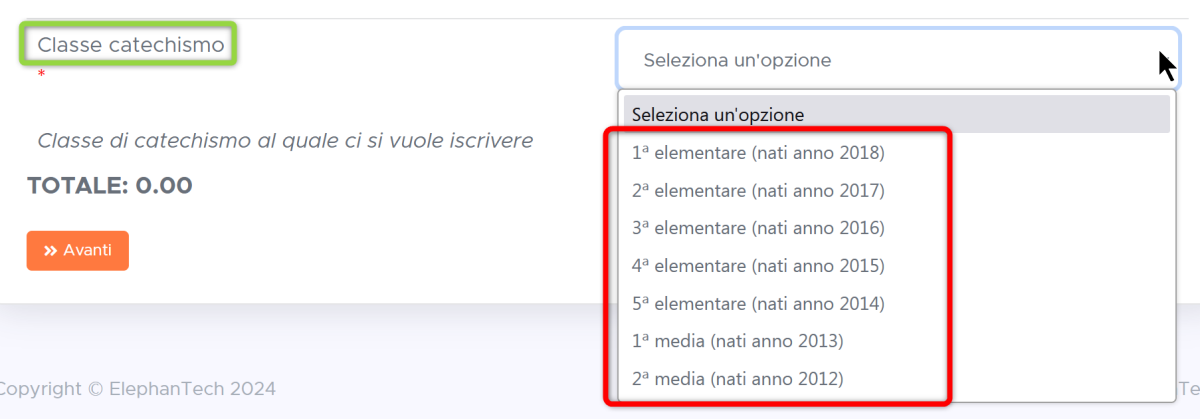
Task: Select 5ª elementare (nati anno 2014)
Action: tap(758, 303)
